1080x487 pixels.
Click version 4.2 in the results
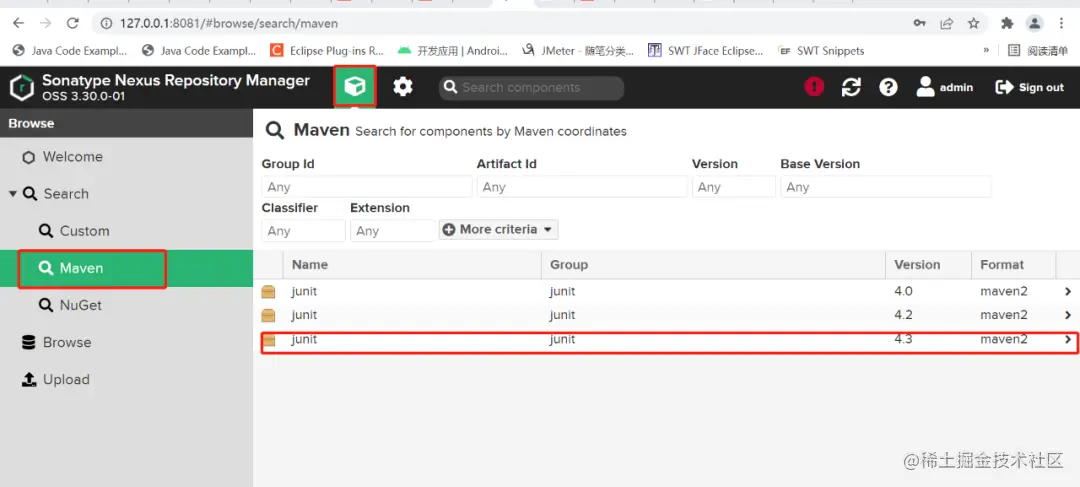click(903, 315)
